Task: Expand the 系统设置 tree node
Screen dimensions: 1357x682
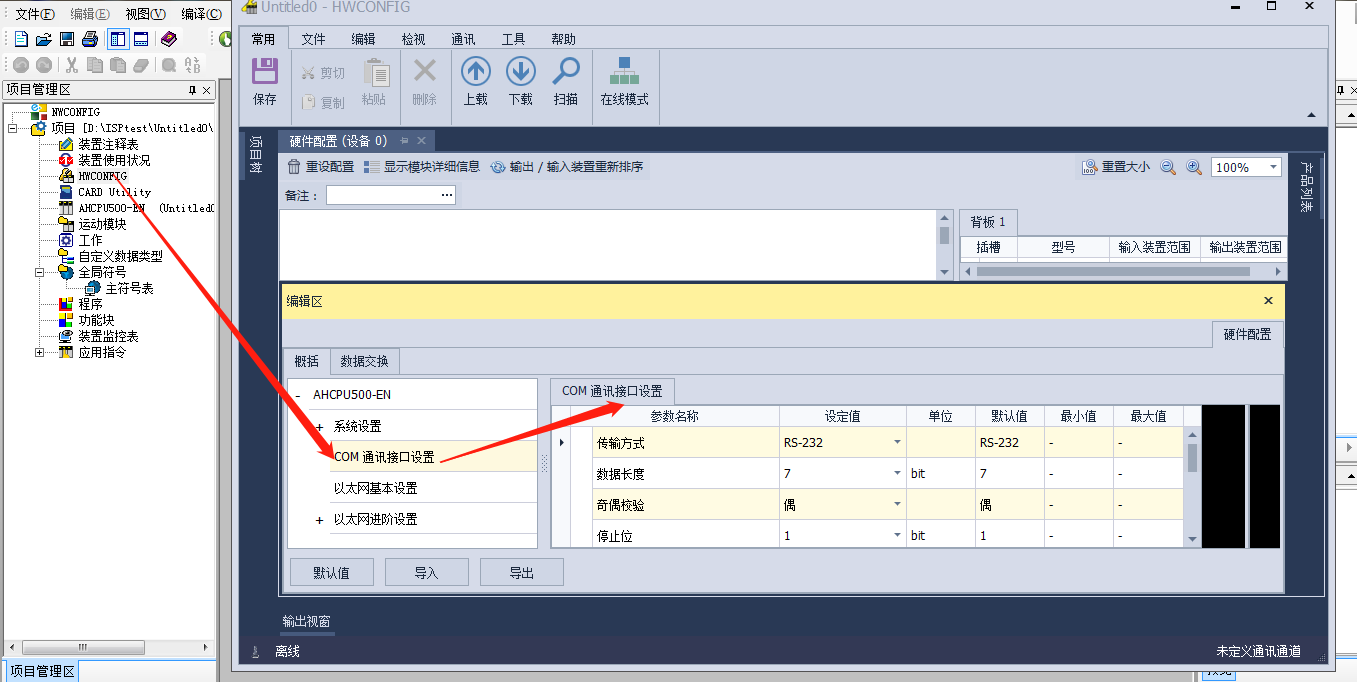Action: click(x=319, y=427)
